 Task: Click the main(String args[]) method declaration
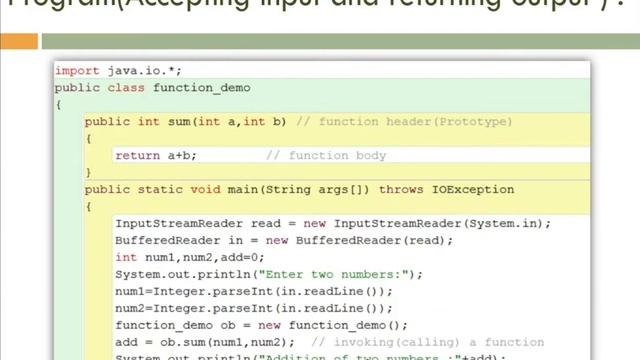tap(227, 189)
